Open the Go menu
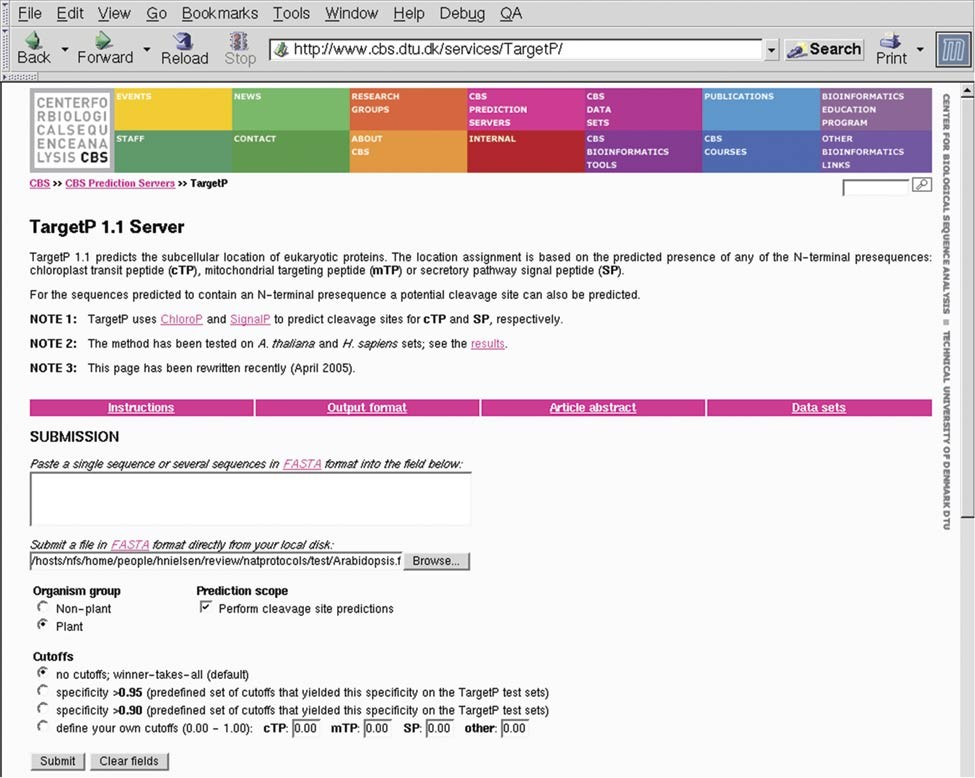The height and width of the screenshot is (778, 975). (157, 14)
